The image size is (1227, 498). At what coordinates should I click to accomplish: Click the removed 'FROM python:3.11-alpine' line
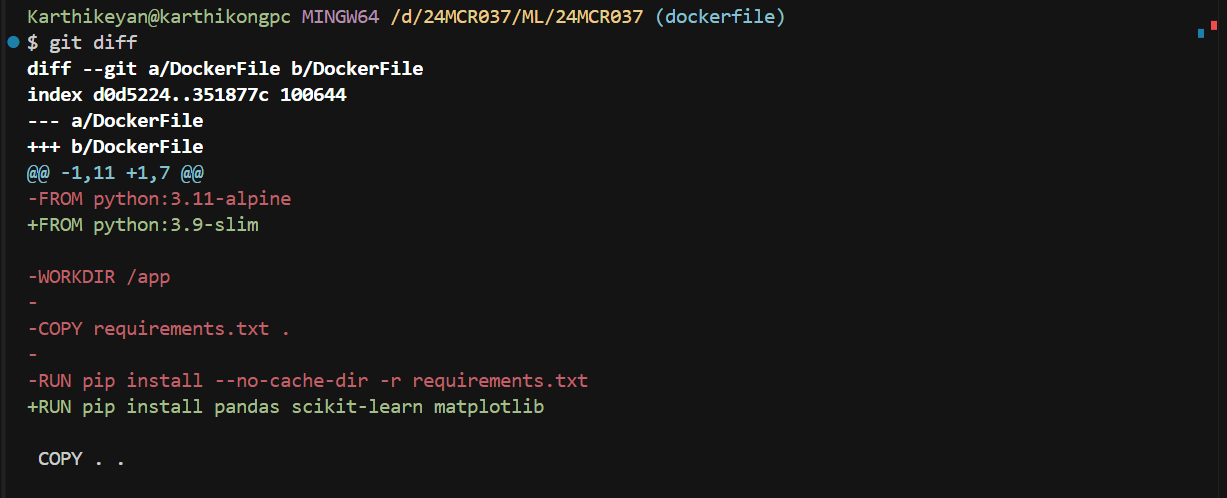click(x=159, y=199)
